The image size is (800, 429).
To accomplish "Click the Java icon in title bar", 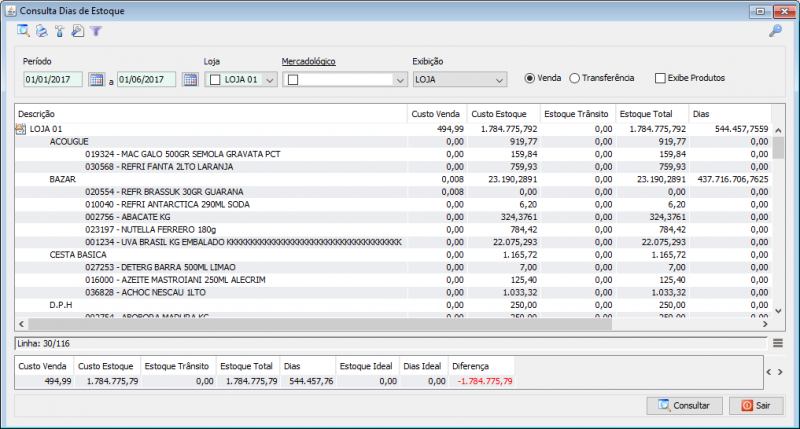I will click(11, 10).
